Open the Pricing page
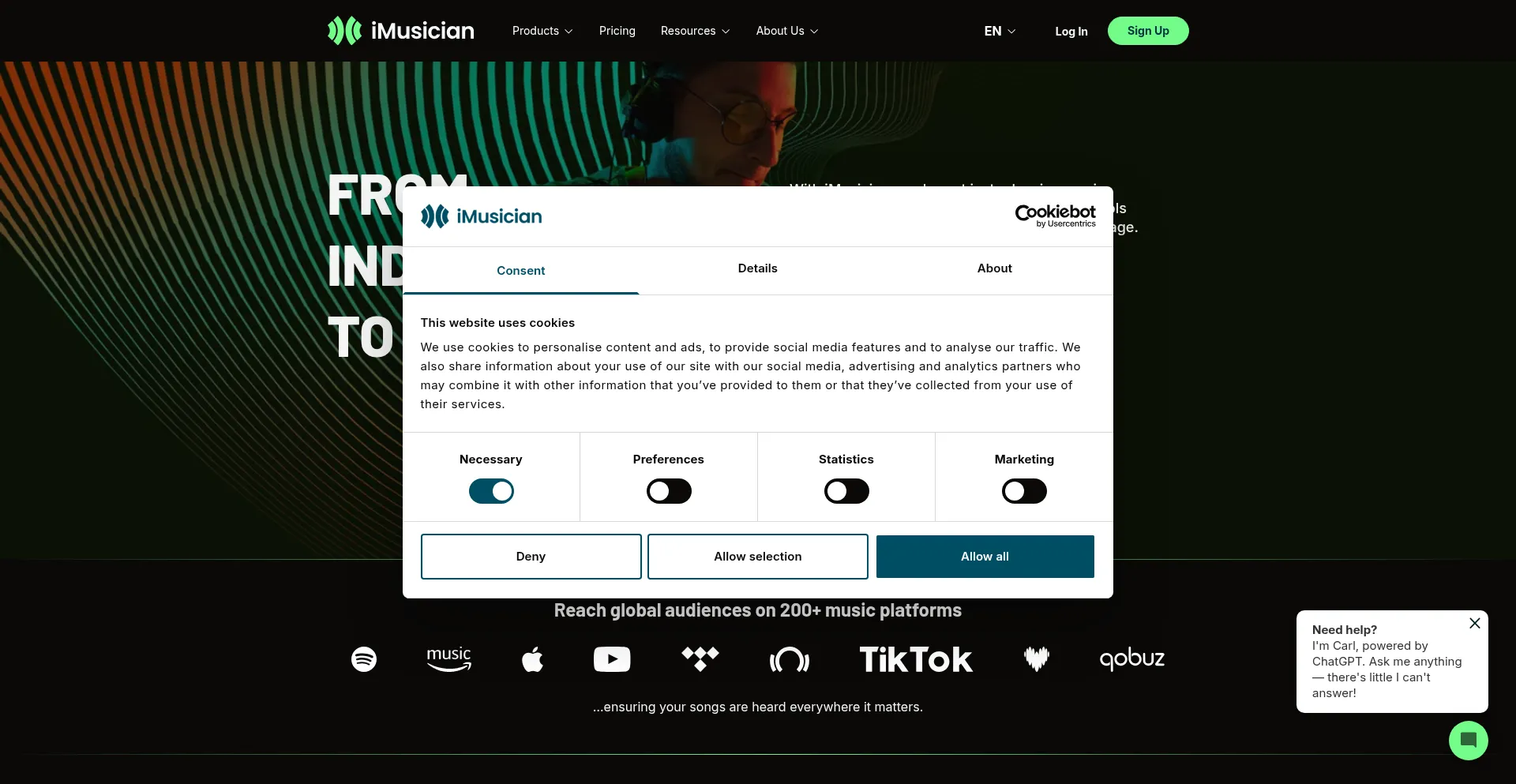Screen dimensions: 1516x784 (617, 31)
